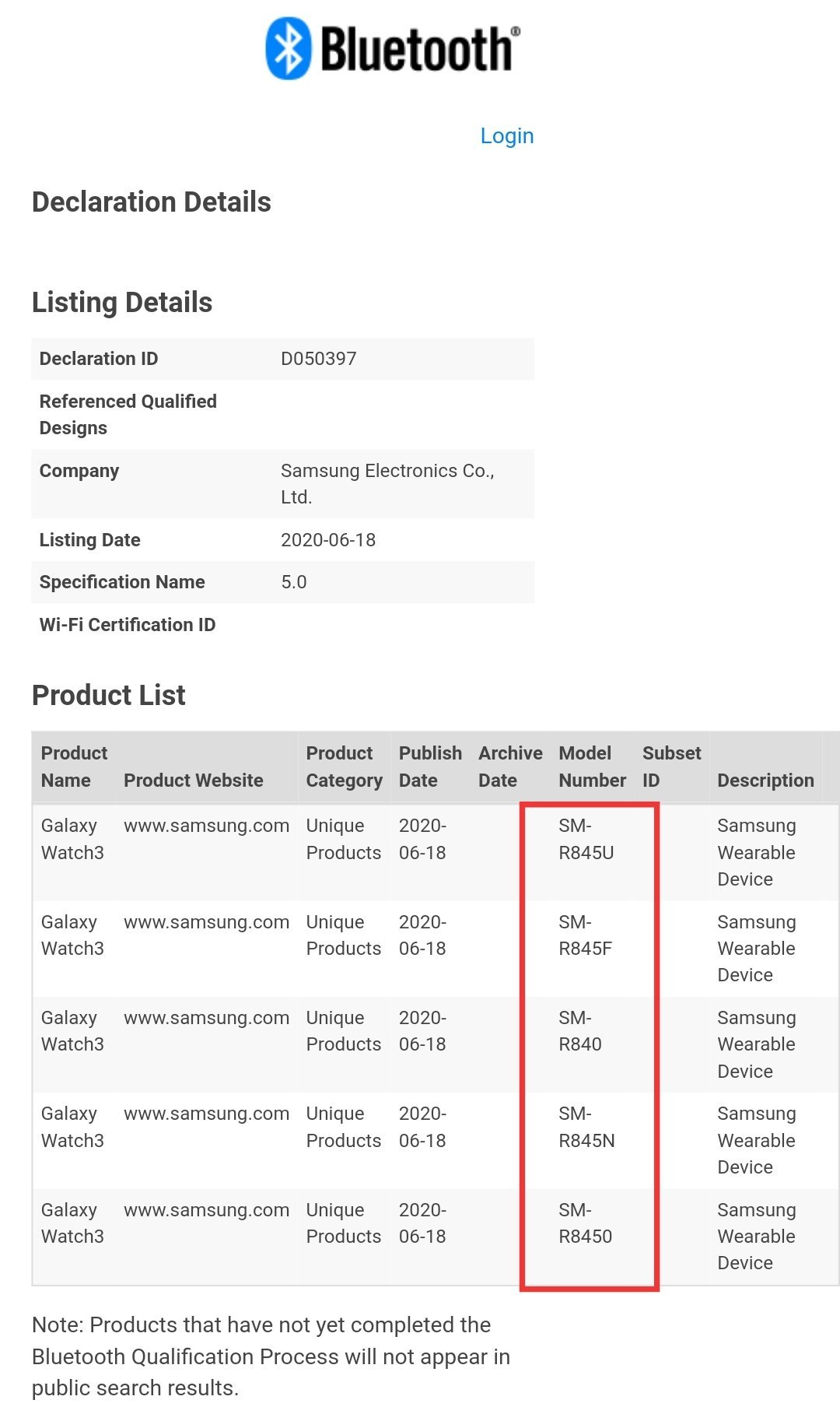Click the Specification Name value 5.0
This screenshot has width=840, height=1414.
point(294,582)
